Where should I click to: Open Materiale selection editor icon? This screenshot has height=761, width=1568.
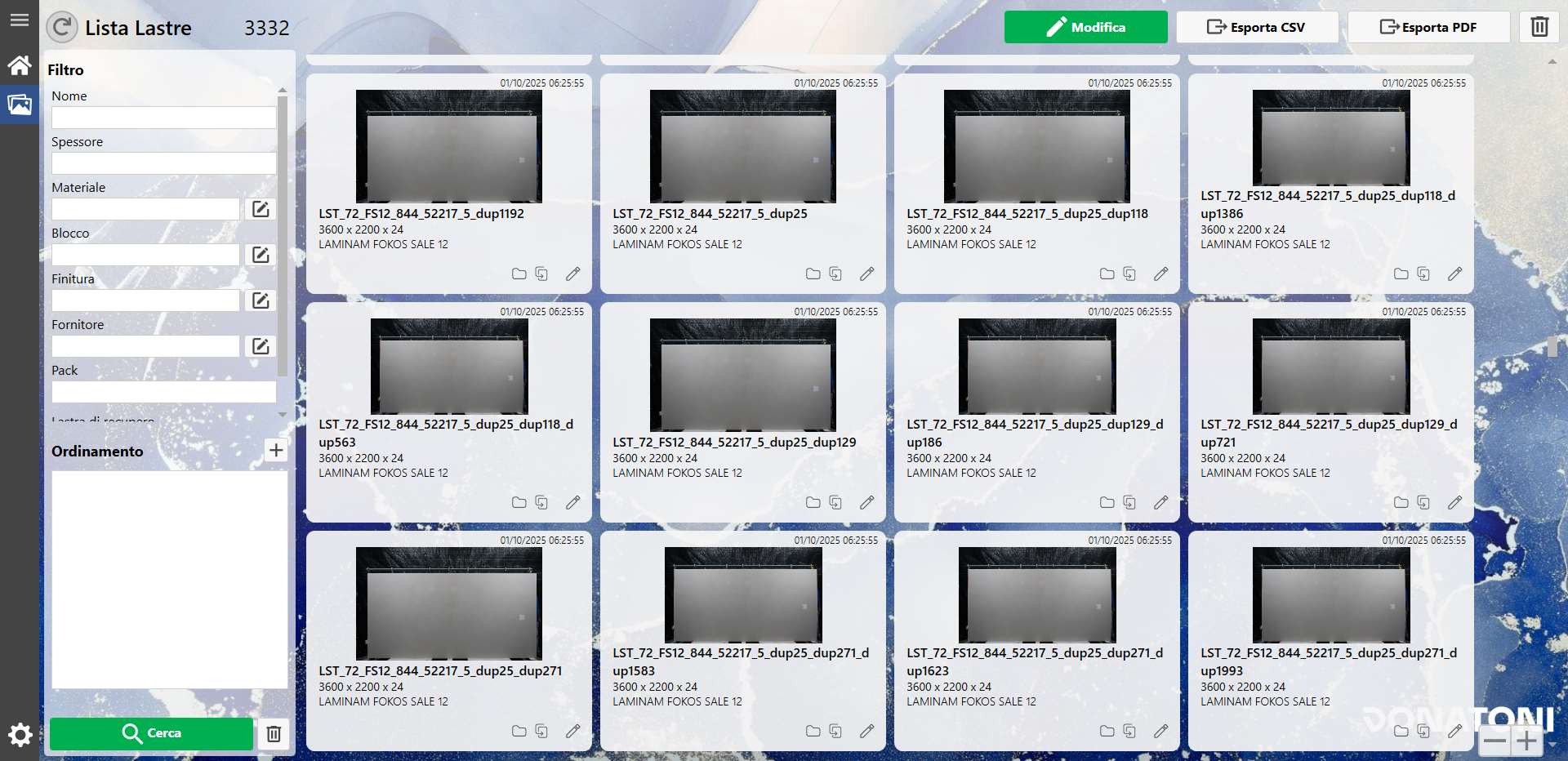261,209
